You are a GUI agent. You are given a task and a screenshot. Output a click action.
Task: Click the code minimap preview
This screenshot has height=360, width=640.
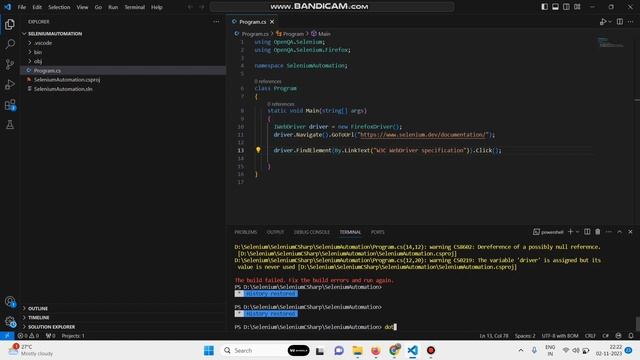[x=611, y=42]
